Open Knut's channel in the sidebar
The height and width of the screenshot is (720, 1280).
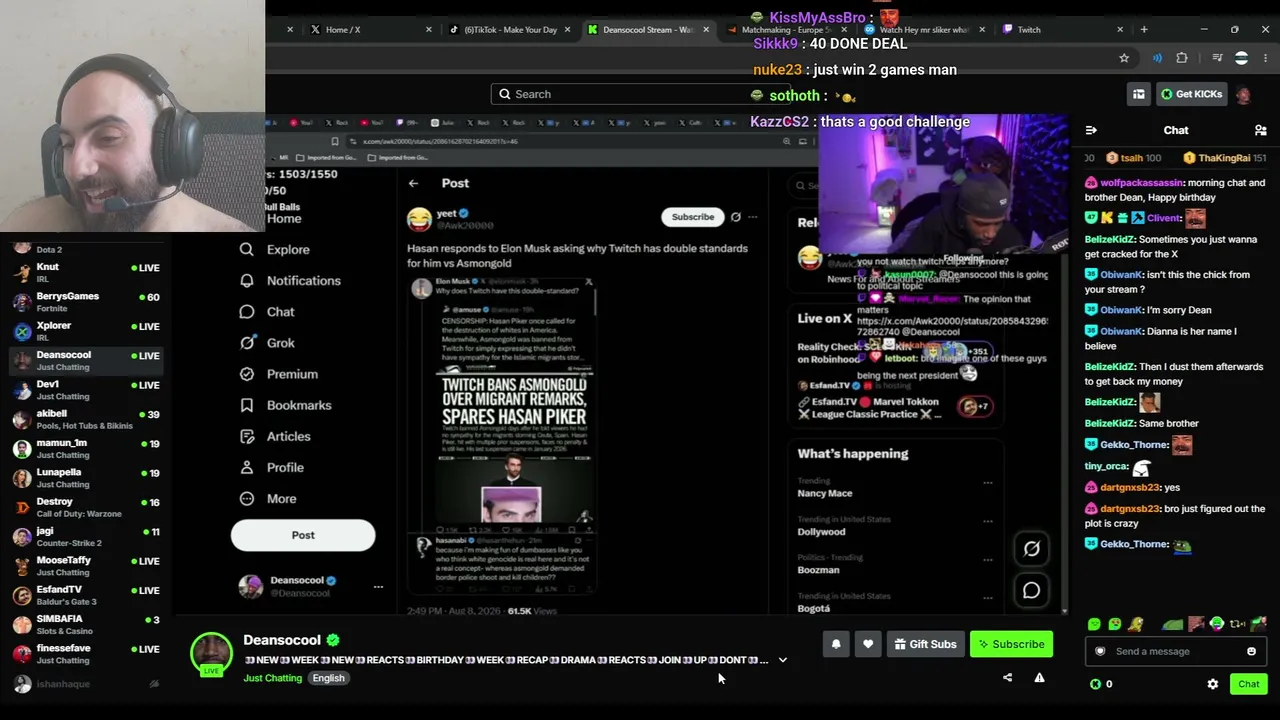(85, 272)
